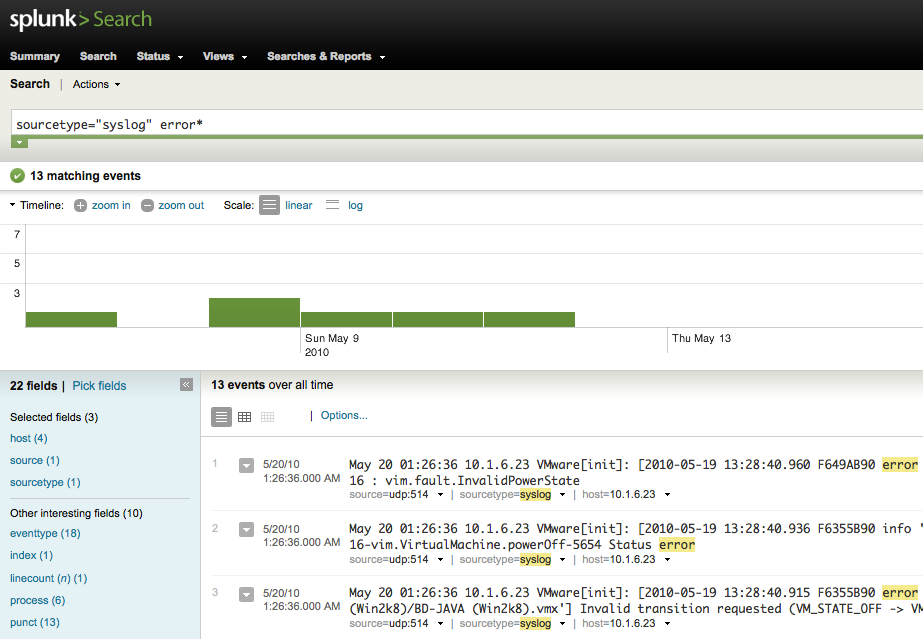
Task: Select the host (4) field
Action: [29, 438]
